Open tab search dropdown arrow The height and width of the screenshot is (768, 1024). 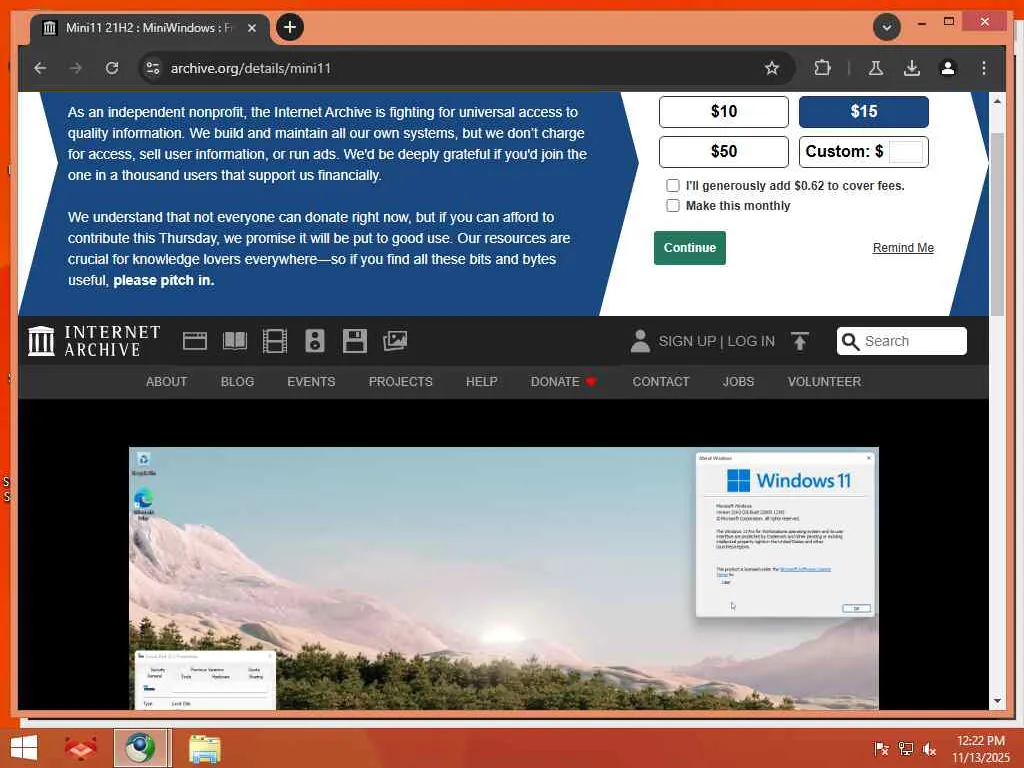click(x=886, y=27)
